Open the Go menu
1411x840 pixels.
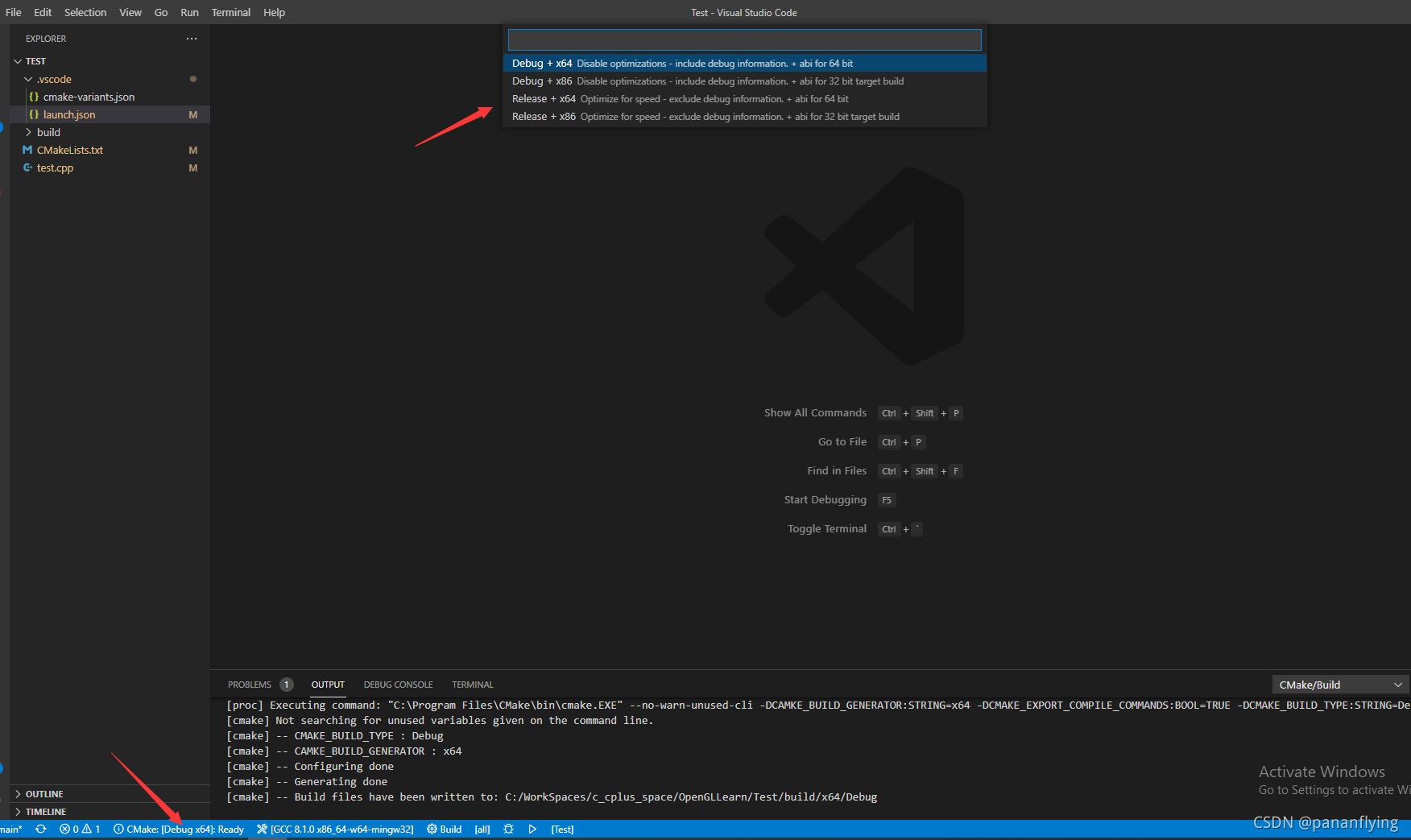click(161, 12)
